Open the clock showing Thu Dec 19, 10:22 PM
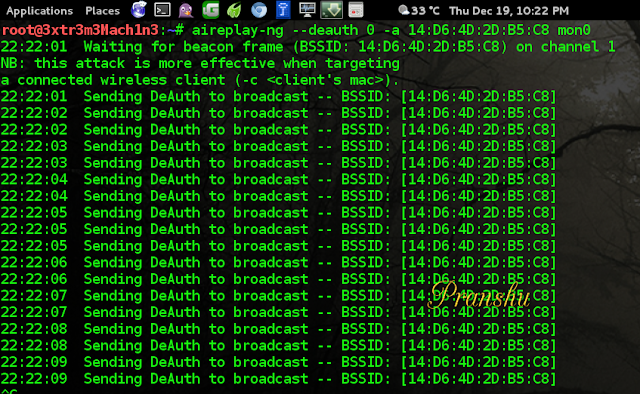Image resolution: width=640 pixels, height=394 pixels. [509, 11]
